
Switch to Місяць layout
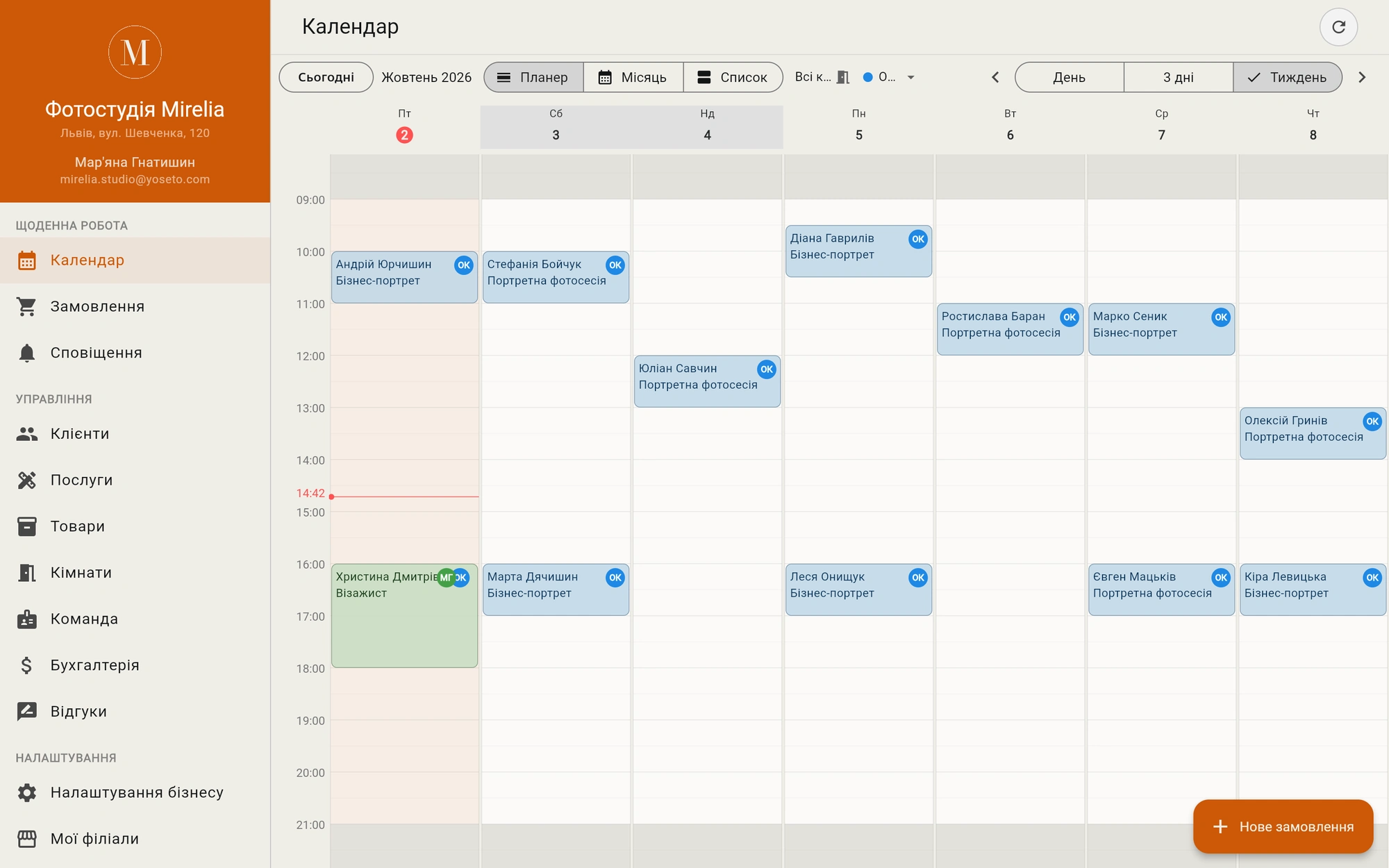pos(633,77)
